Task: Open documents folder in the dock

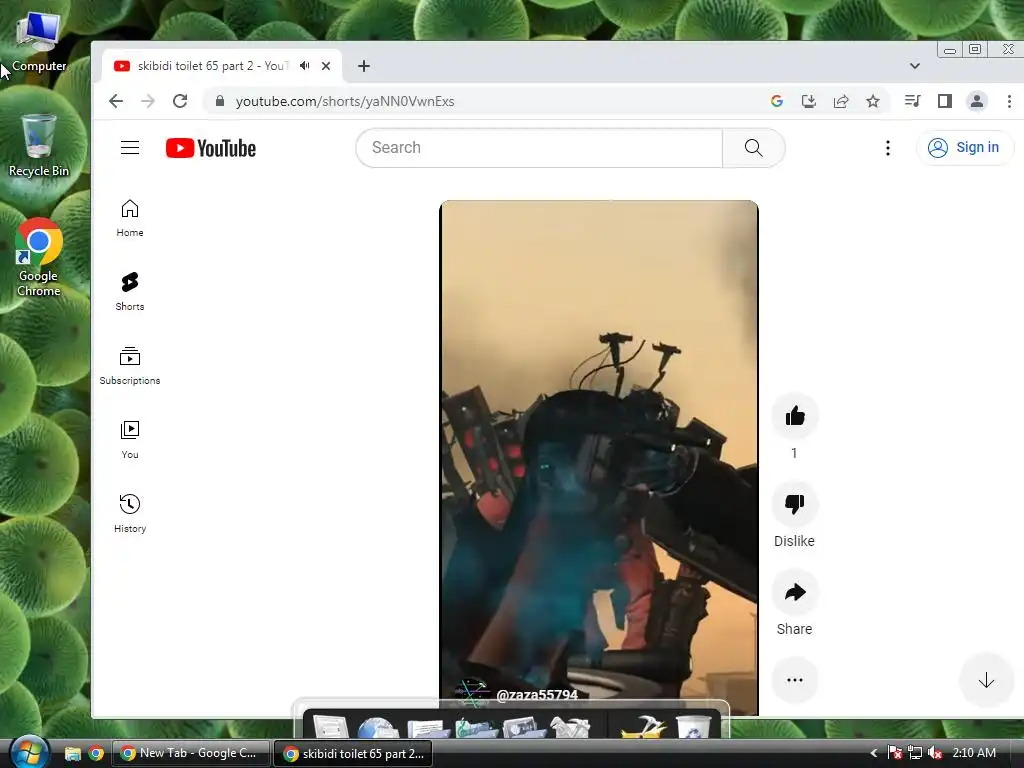Action: pyautogui.click(x=428, y=728)
